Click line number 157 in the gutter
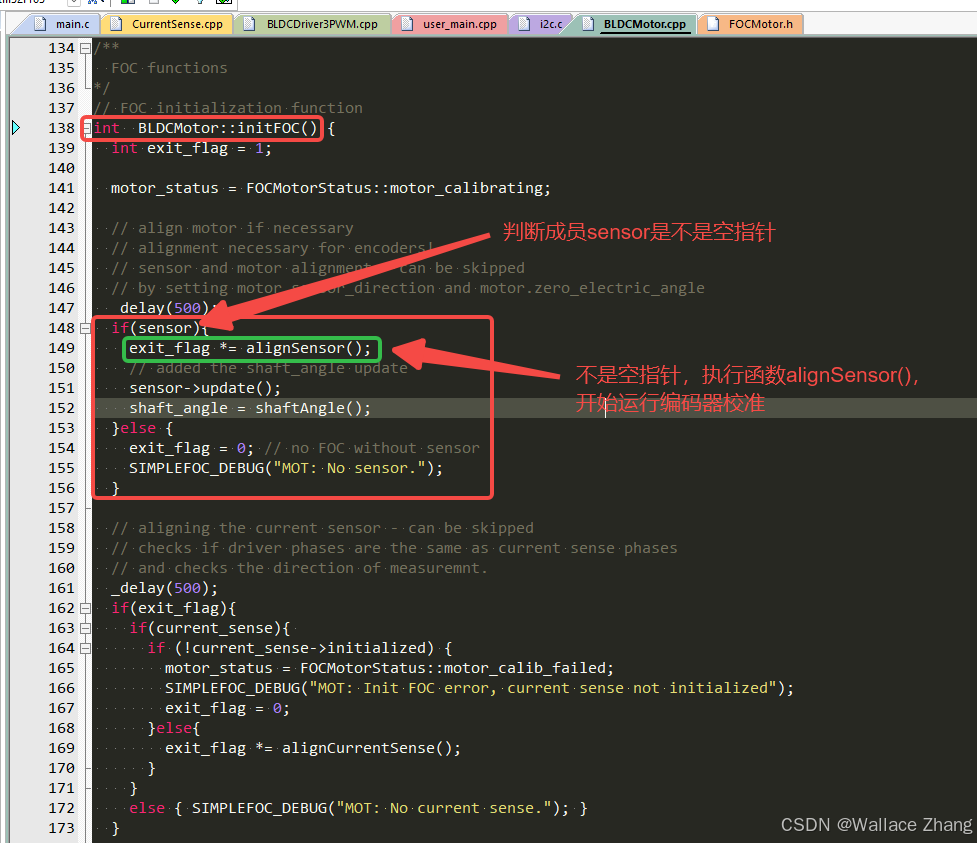 point(62,508)
